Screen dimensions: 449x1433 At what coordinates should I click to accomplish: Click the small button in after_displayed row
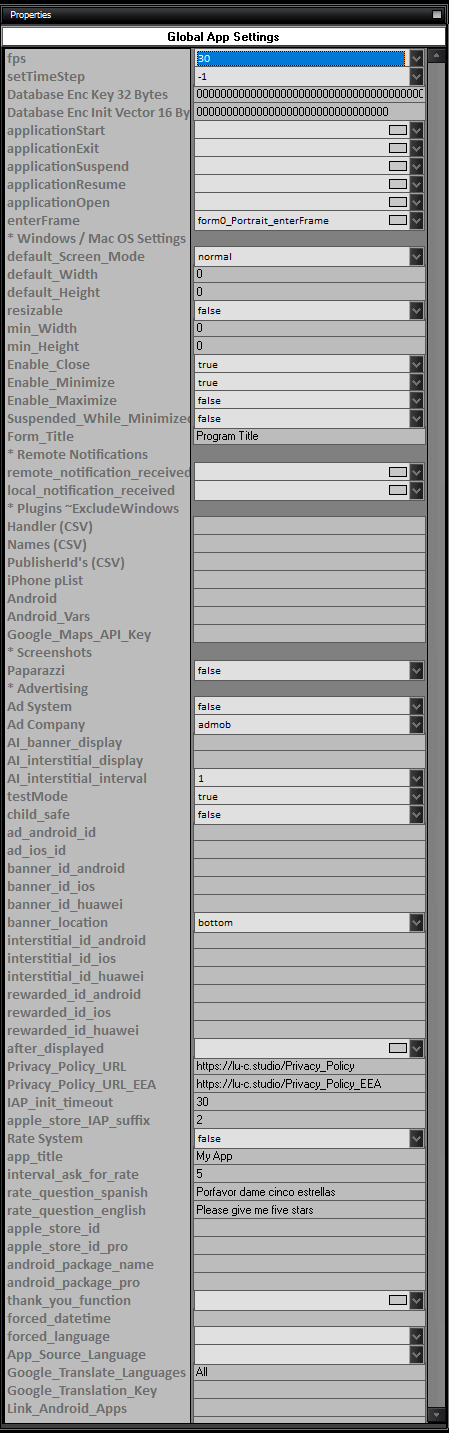pos(398,1049)
